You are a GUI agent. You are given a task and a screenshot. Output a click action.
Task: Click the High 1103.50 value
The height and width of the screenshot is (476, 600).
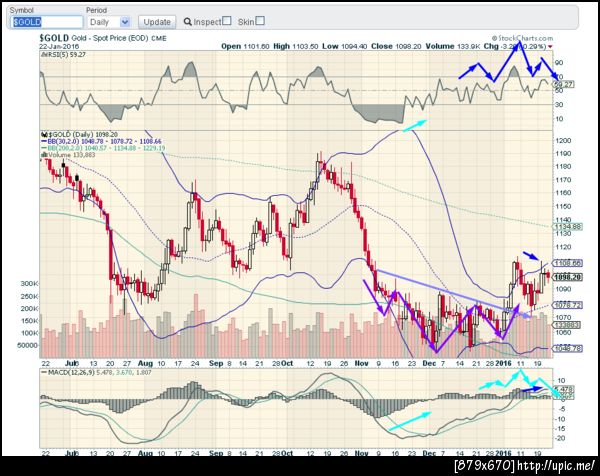[x=295, y=46]
